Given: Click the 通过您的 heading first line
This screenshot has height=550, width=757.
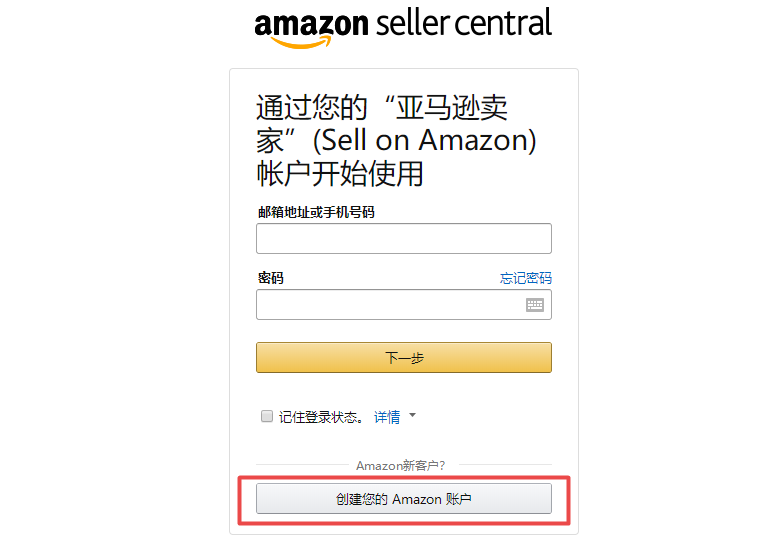Looking at the screenshot, I should point(382,107).
